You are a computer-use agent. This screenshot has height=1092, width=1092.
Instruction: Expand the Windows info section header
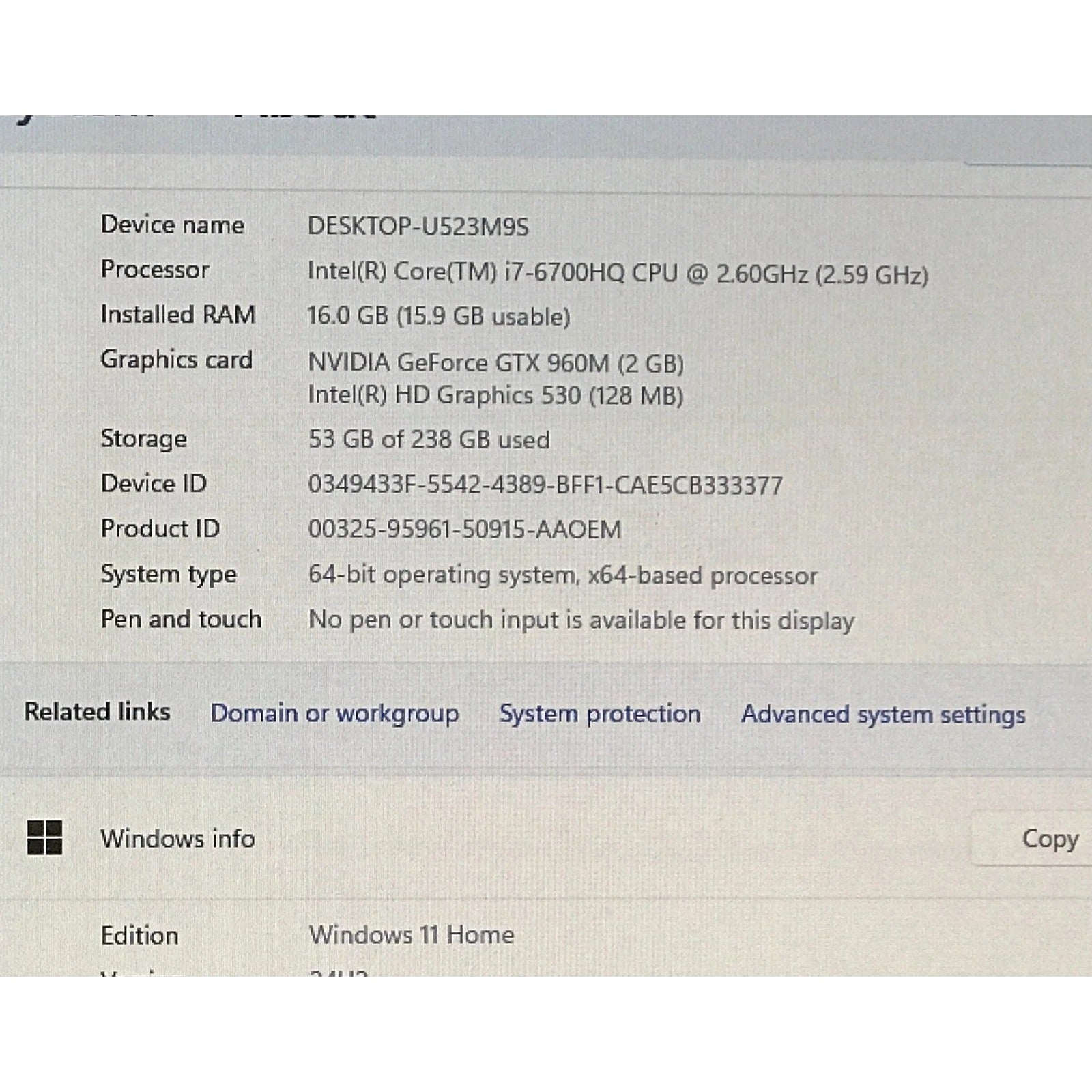pyautogui.click(x=546, y=839)
